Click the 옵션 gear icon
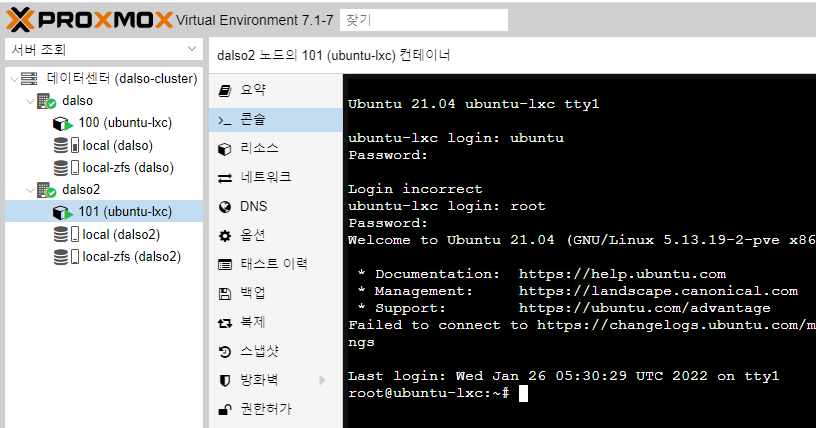816x428 pixels. pos(225,236)
